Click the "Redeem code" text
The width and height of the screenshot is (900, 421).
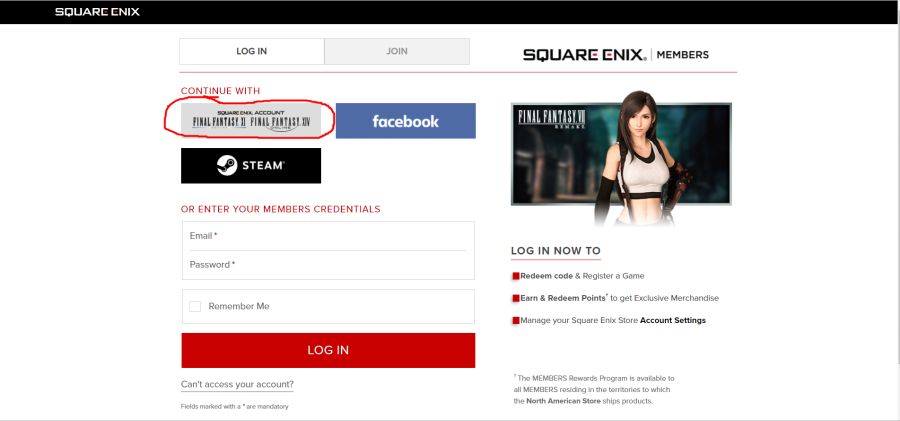[546, 276]
